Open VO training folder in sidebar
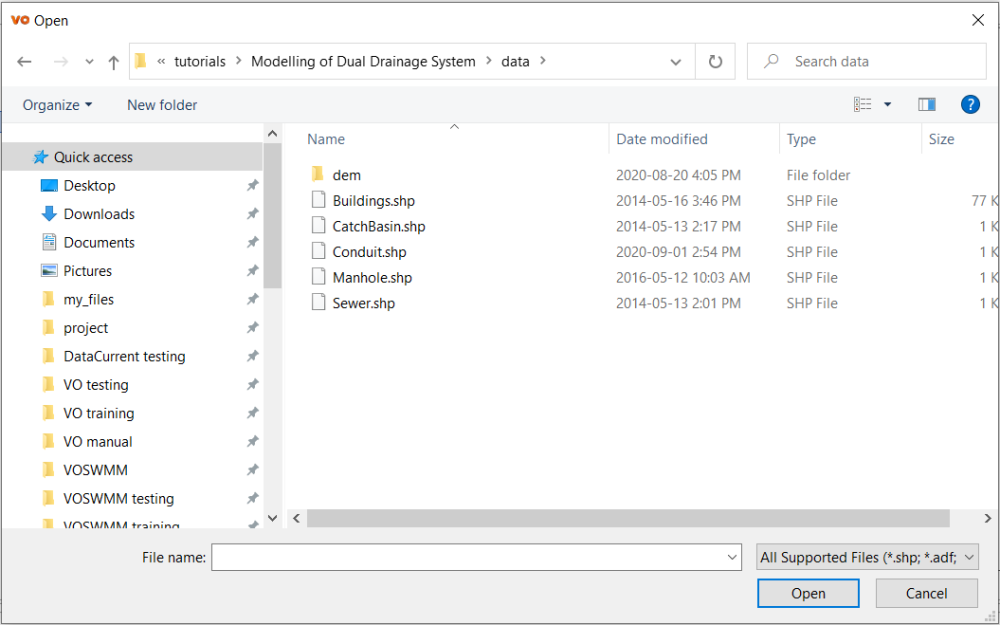1000x625 pixels. point(98,413)
